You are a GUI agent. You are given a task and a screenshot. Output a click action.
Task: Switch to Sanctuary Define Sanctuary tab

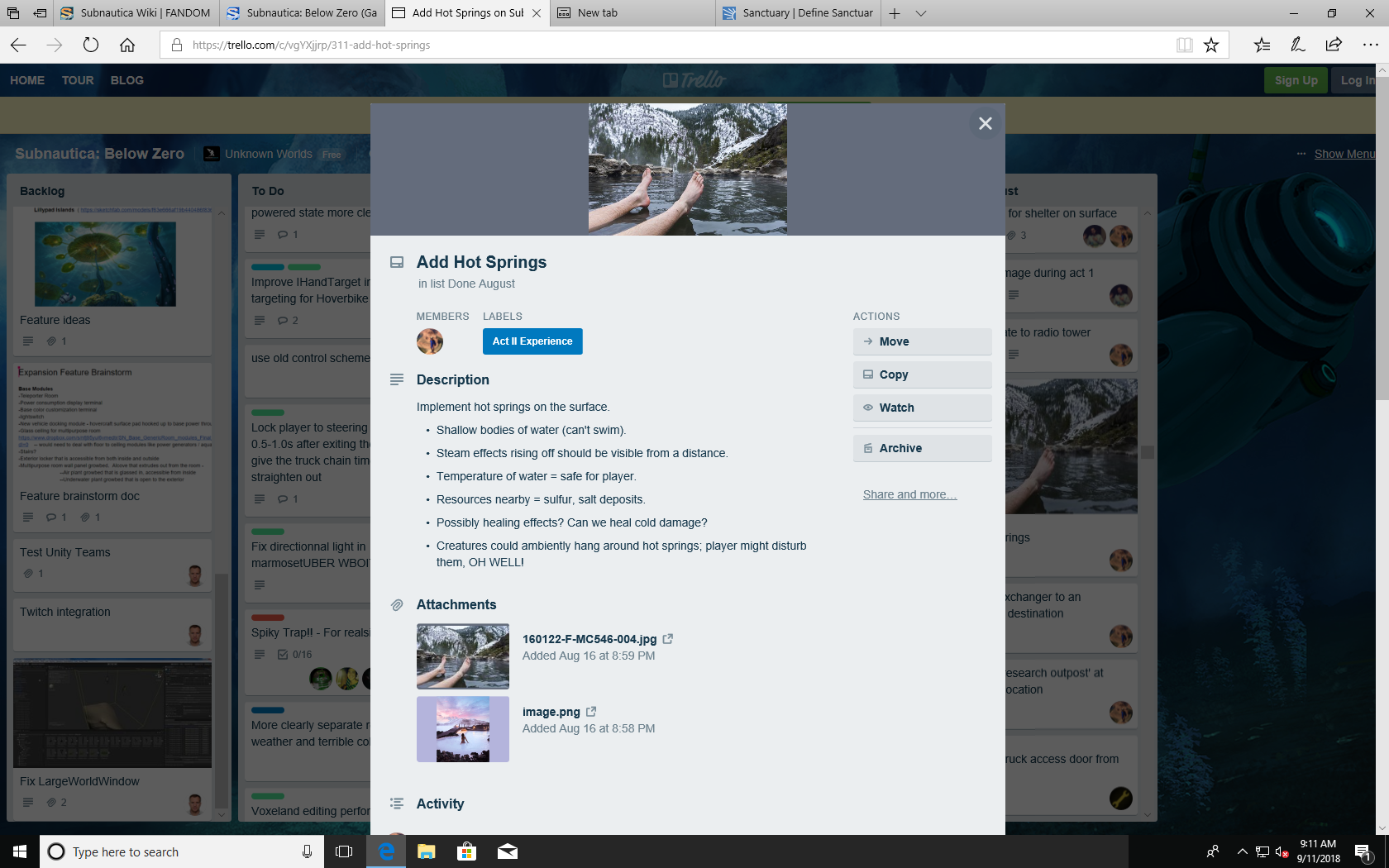point(798,13)
